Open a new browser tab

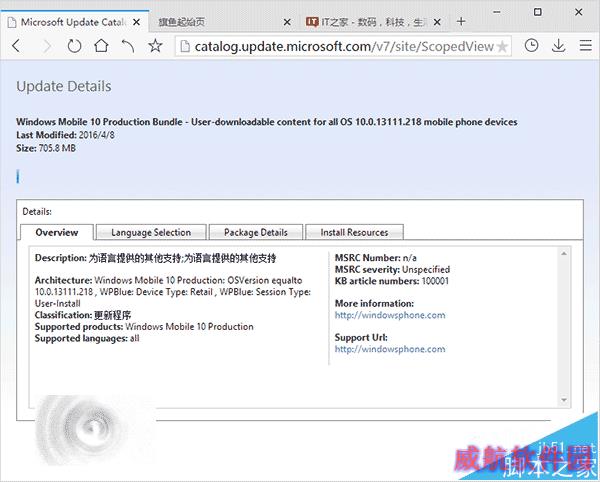tap(461, 21)
